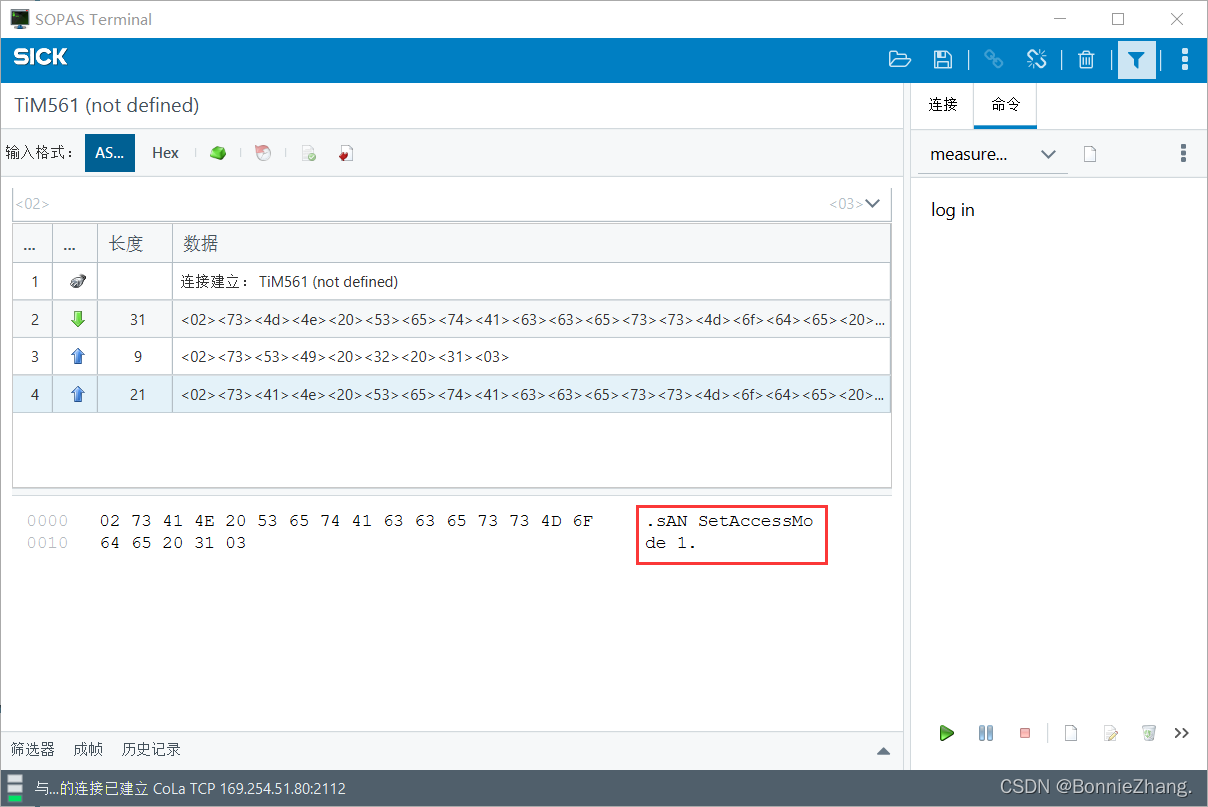
Task: Click the red clock timestamp icon
Action: coord(263,153)
